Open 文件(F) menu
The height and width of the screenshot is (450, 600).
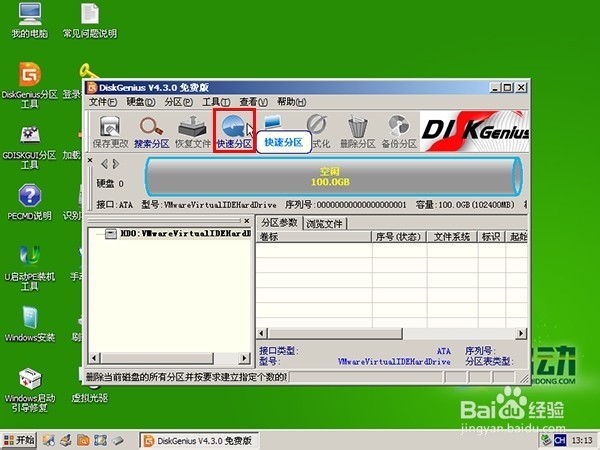[x=103, y=102]
